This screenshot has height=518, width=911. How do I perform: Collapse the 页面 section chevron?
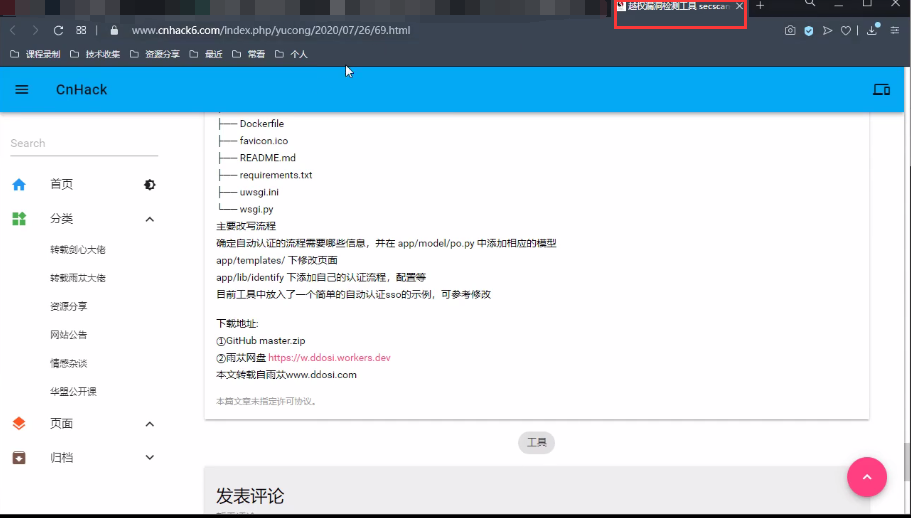(150, 424)
